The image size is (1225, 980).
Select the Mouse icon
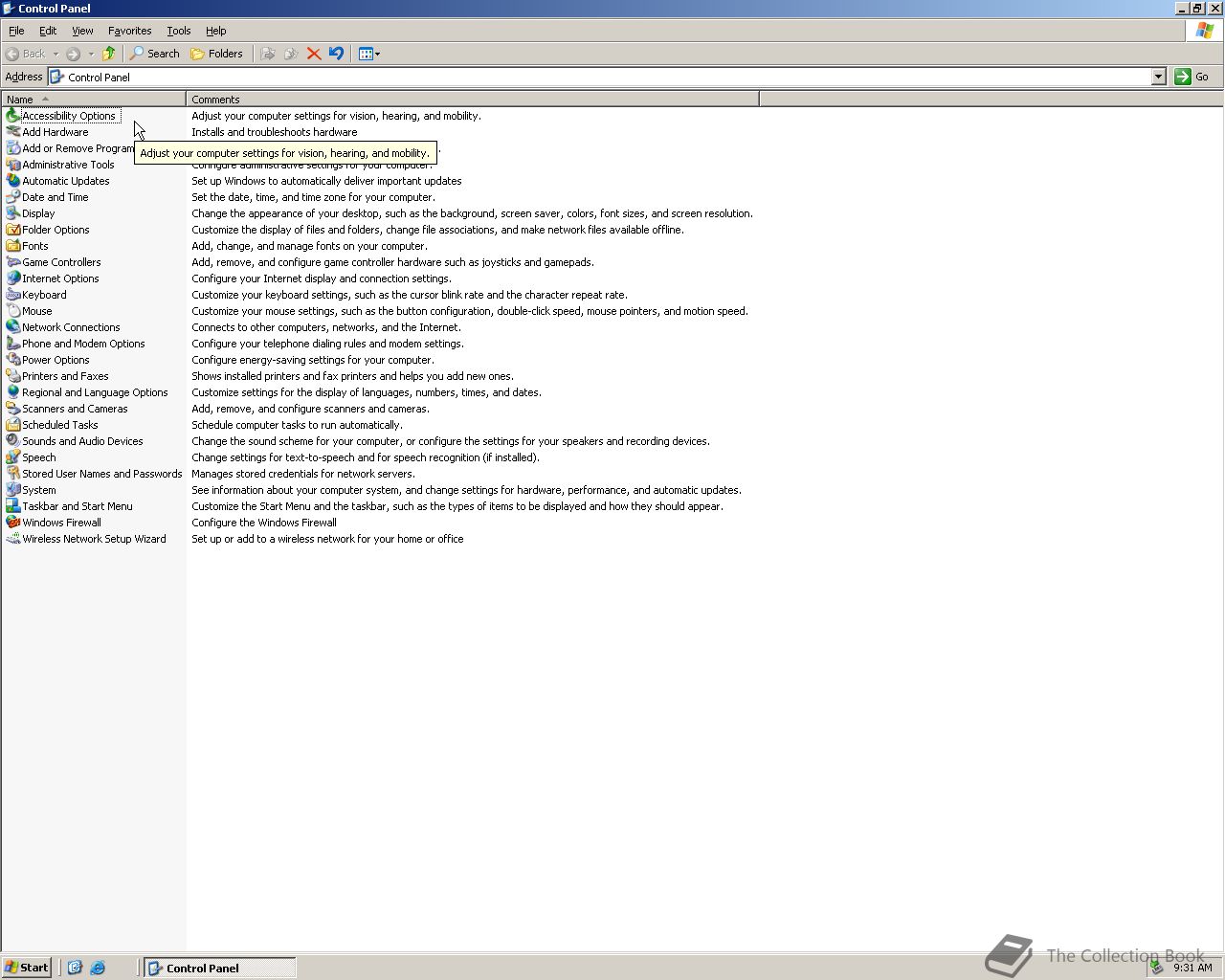tap(13, 311)
